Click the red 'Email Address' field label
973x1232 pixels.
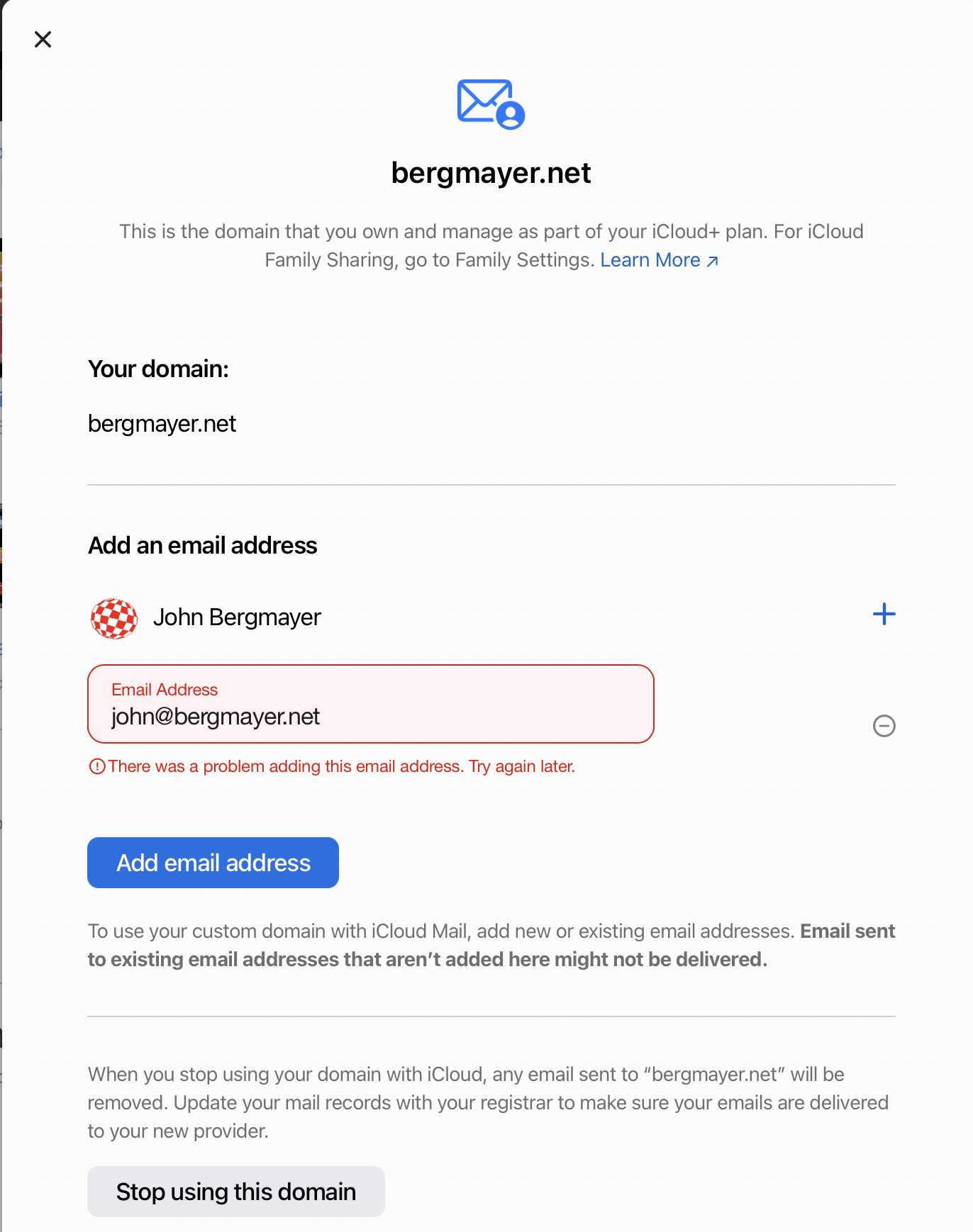click(165, 690)
